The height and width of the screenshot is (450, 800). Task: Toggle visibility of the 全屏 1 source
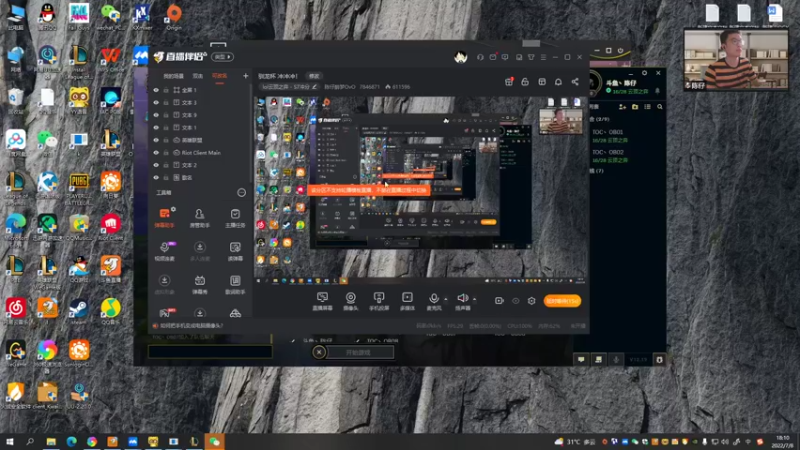click(156, 90)
